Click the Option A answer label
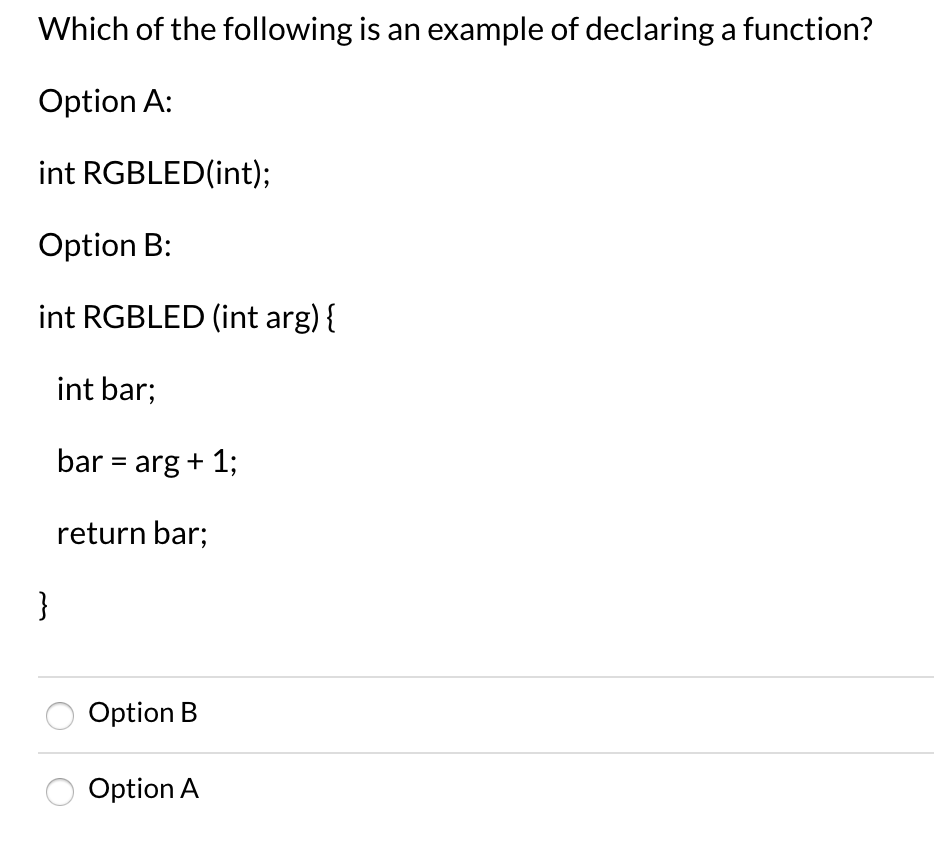Viewport: 934px width, 848px height. tap(145, 790)
